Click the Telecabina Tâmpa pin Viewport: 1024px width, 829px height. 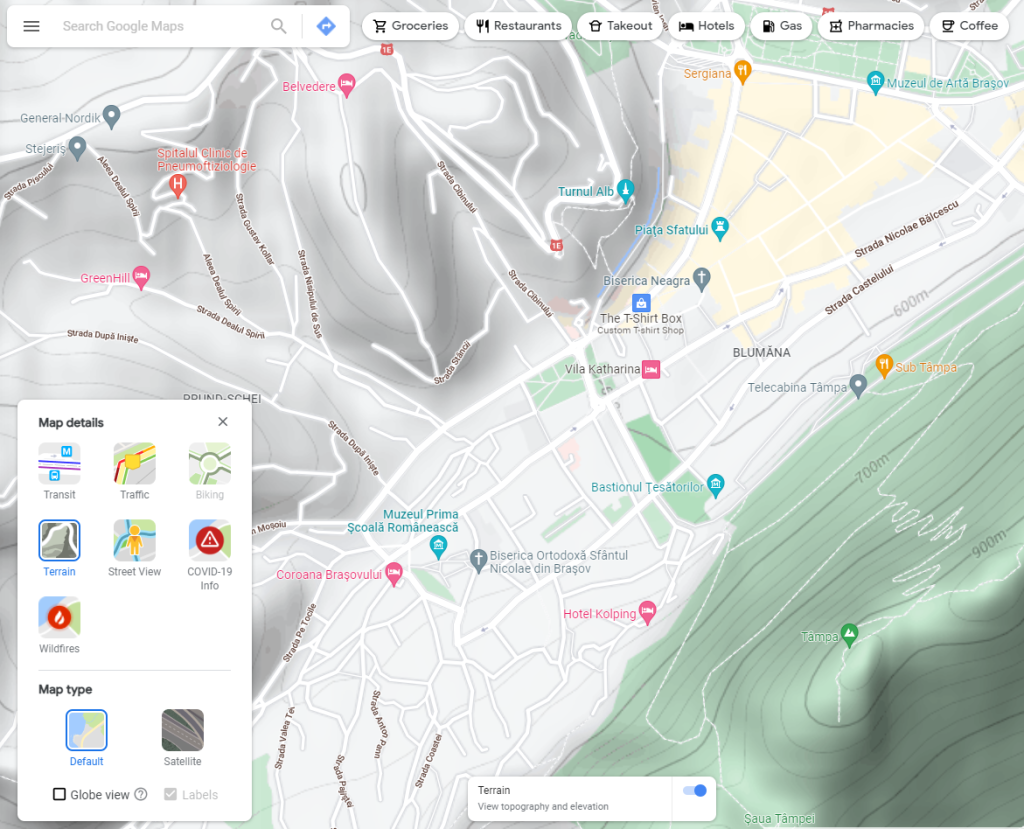pos(858,385)
